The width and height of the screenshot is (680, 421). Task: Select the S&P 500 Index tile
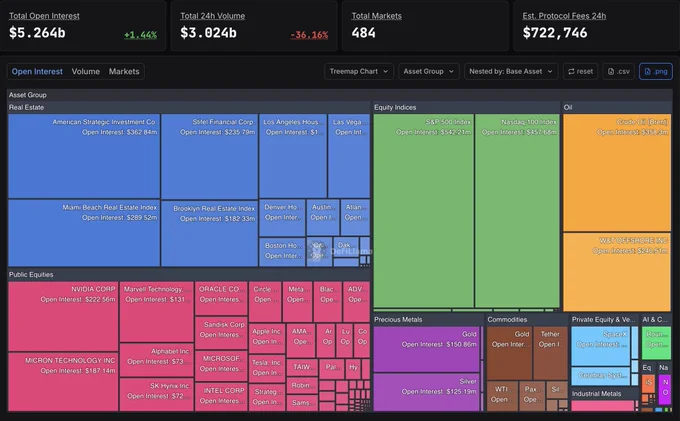[423, 211]
